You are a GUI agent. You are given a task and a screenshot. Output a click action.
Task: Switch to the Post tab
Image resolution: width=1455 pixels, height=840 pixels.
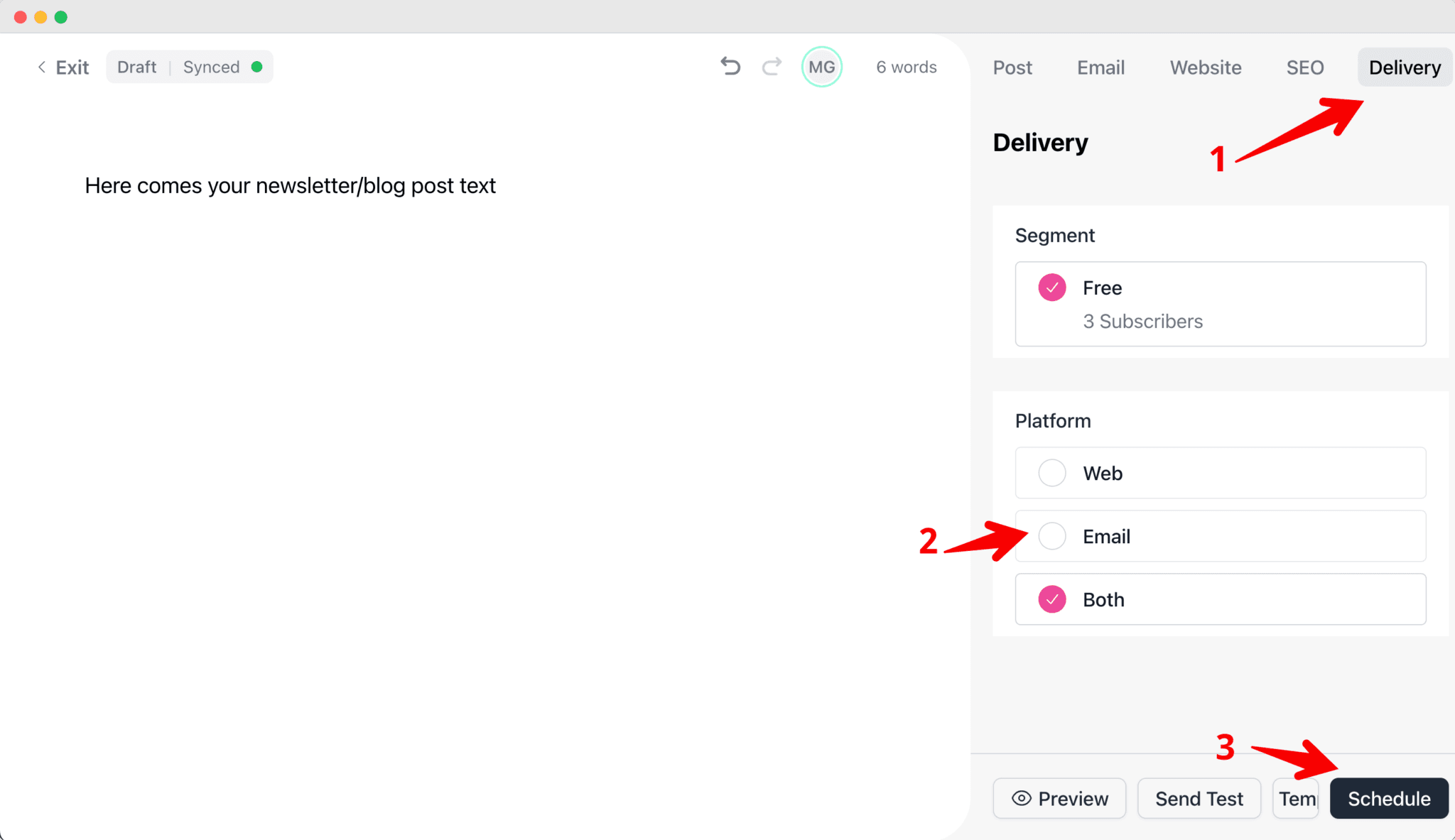(1012, 67)
